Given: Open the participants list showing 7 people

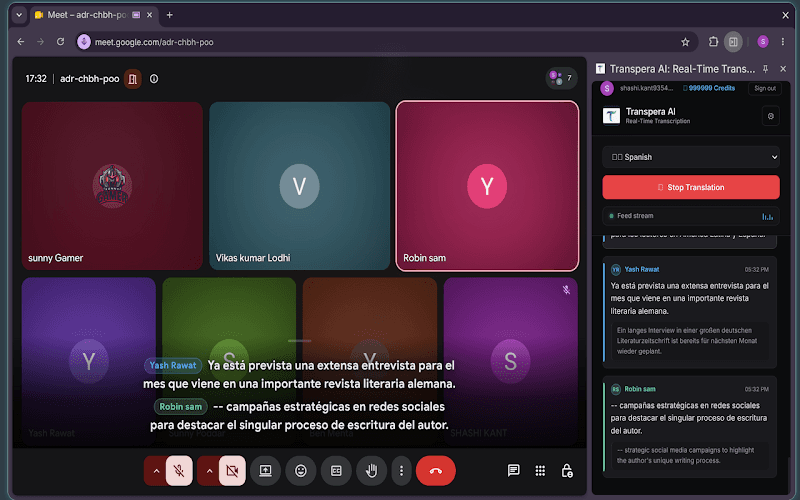Looking at the screenshot, I should tap(561, 78).
